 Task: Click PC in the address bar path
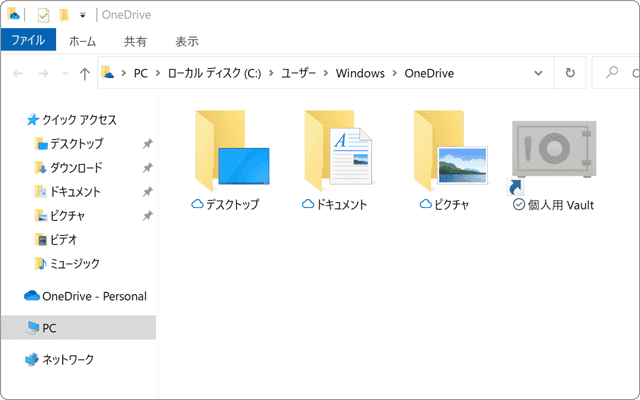(140, 73)
